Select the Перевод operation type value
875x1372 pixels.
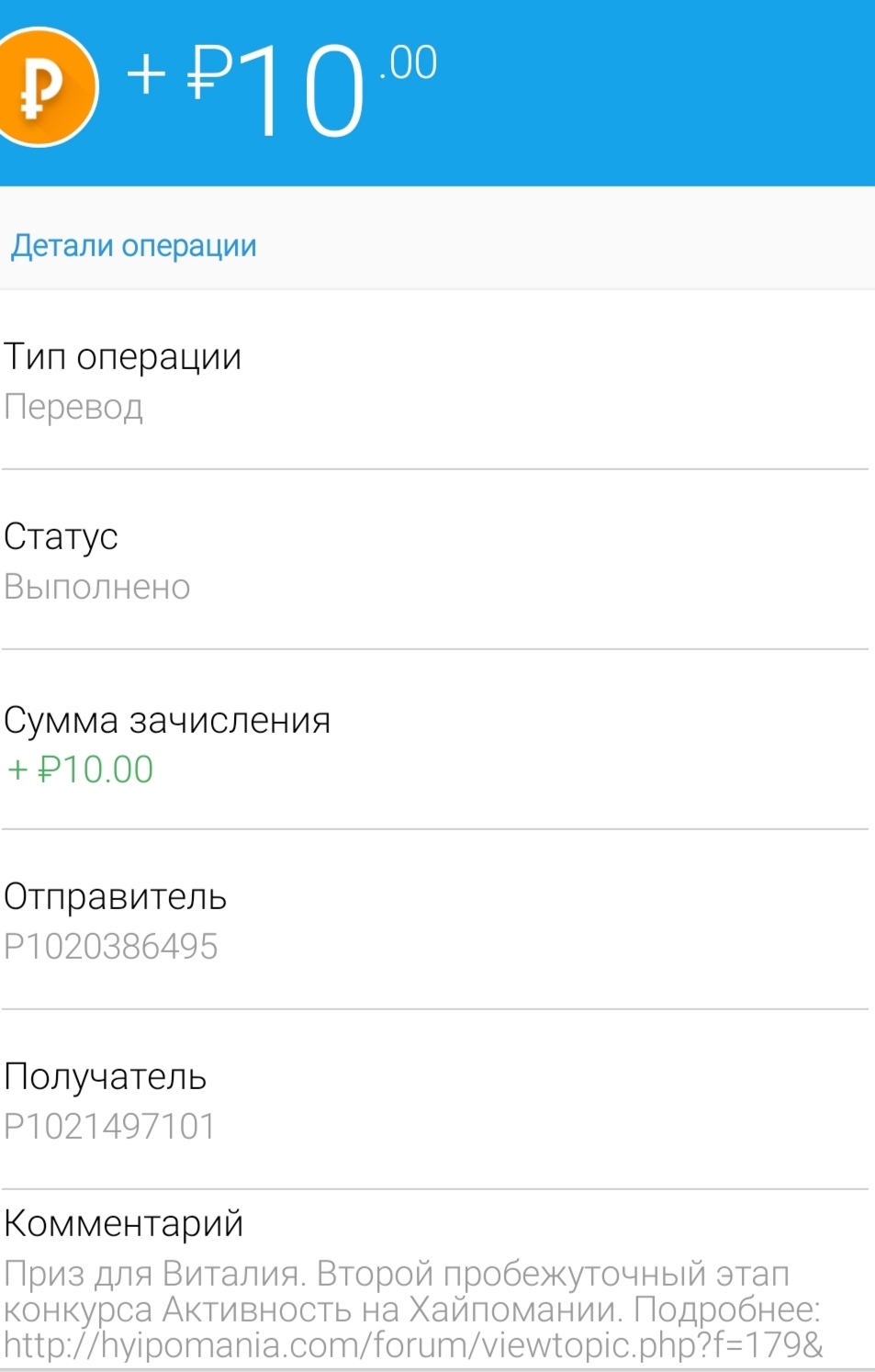tap(73, 407)
